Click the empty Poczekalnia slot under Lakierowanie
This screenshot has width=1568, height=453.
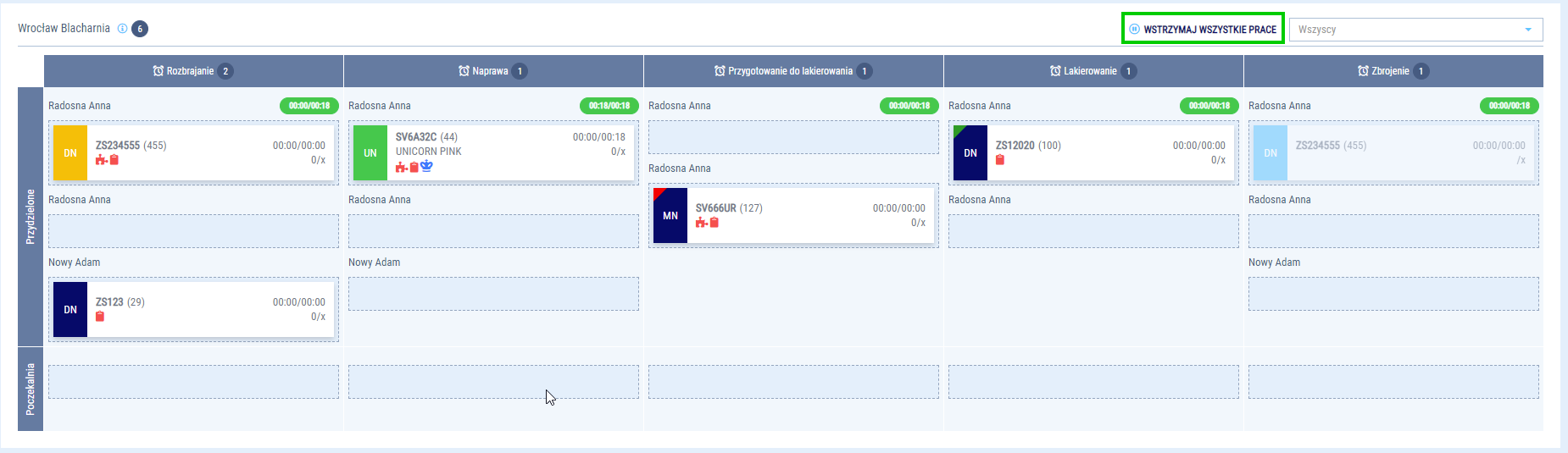[1093, 382]
